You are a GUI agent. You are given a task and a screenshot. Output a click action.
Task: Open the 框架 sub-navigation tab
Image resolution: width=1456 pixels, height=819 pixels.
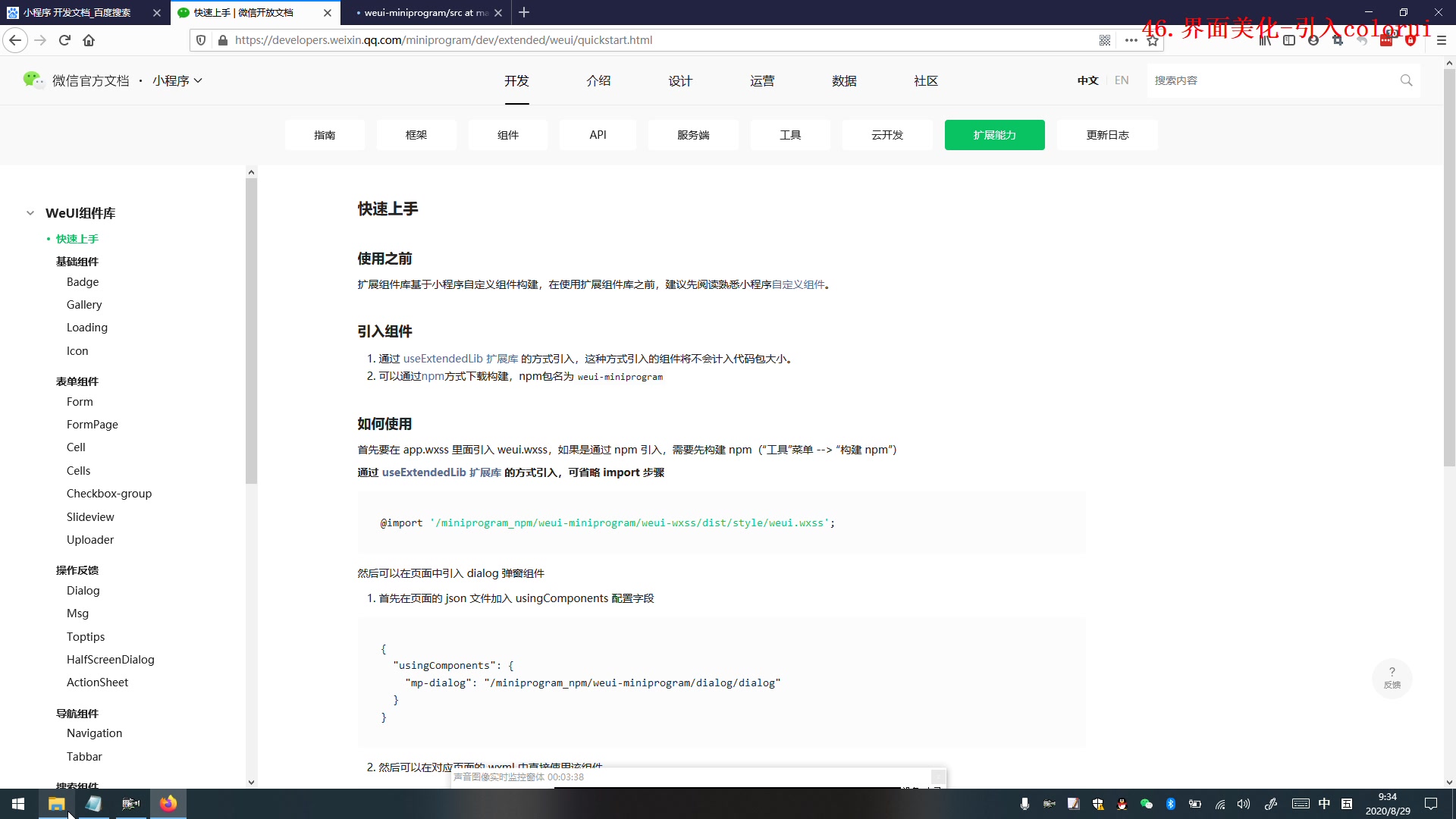click(416, 135)
